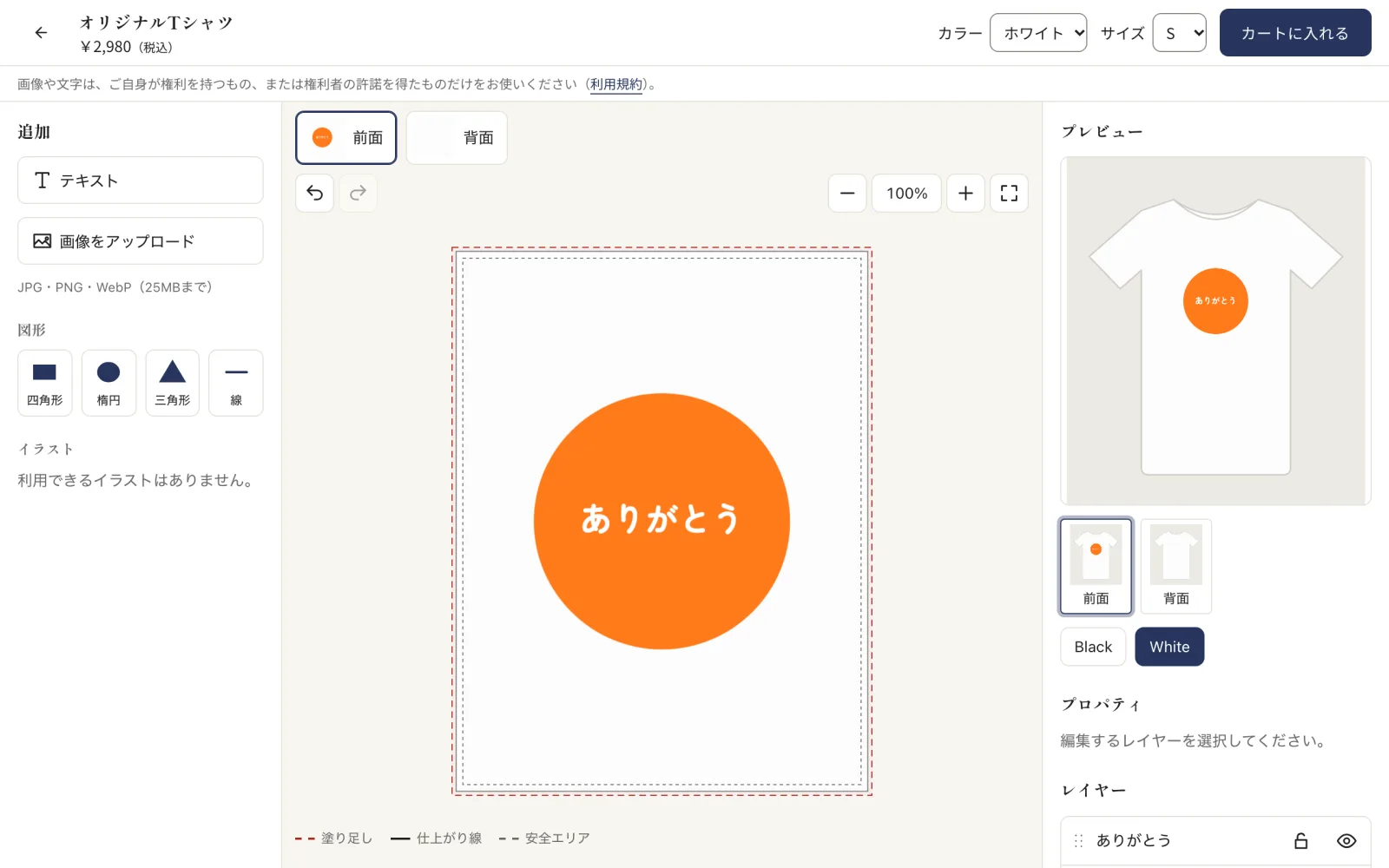Add a 楕円 ellipse shape
Viewport: 1389px width, 868px height.
[x=109, y=383]
